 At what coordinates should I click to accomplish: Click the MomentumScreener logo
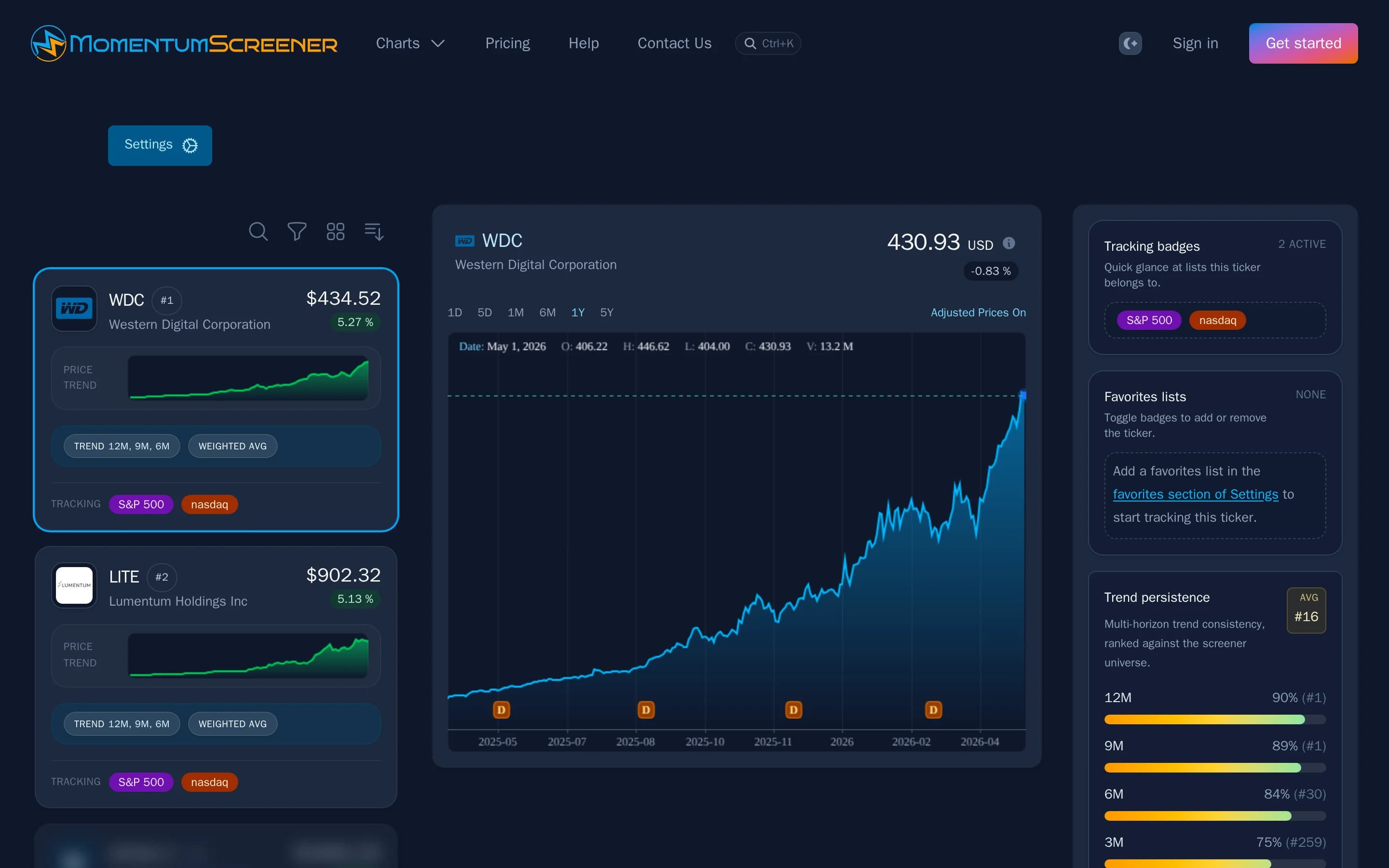(x=184, y=43)
